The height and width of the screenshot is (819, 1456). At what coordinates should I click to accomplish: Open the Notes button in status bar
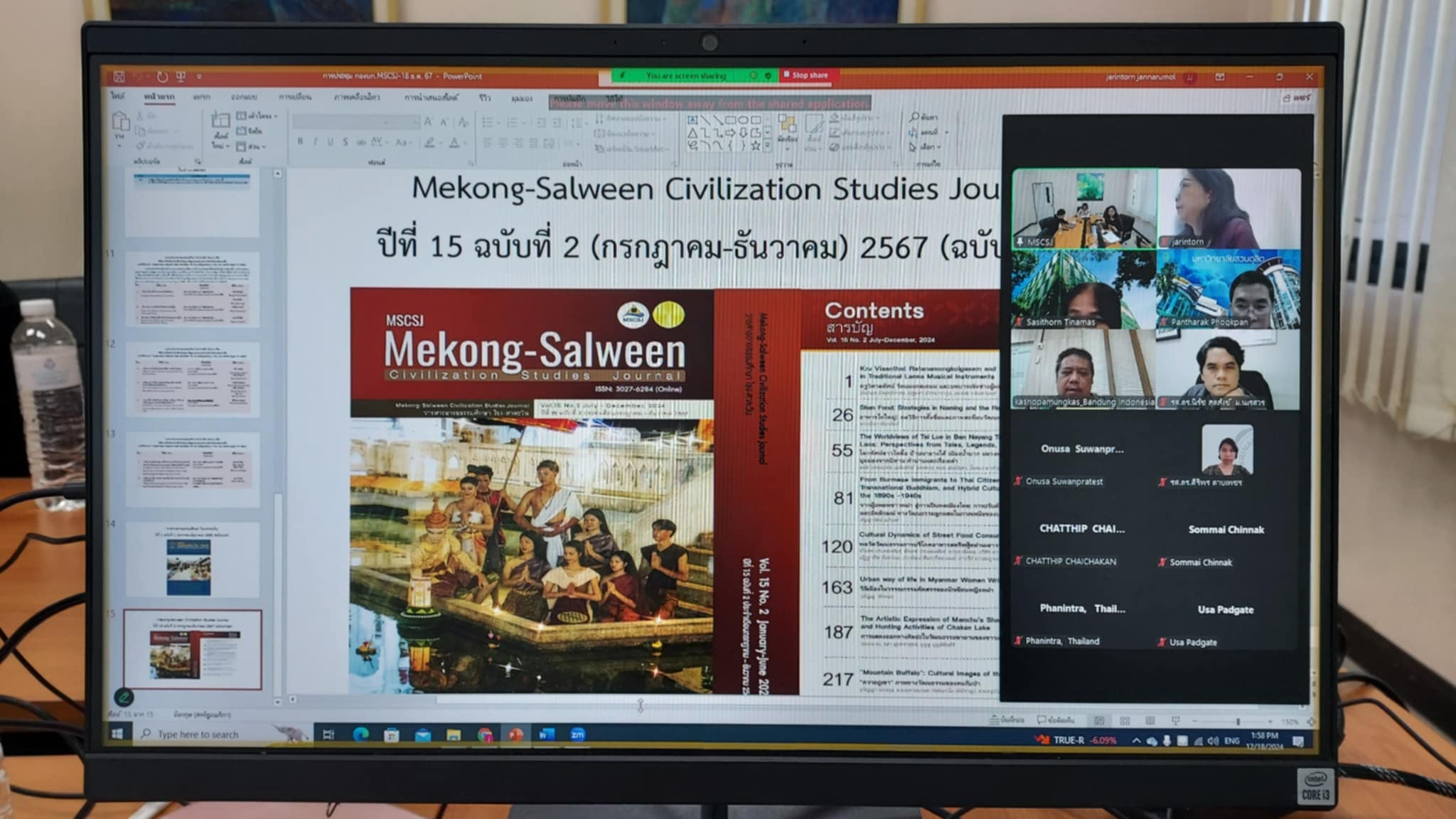(x=1007, y=720)
